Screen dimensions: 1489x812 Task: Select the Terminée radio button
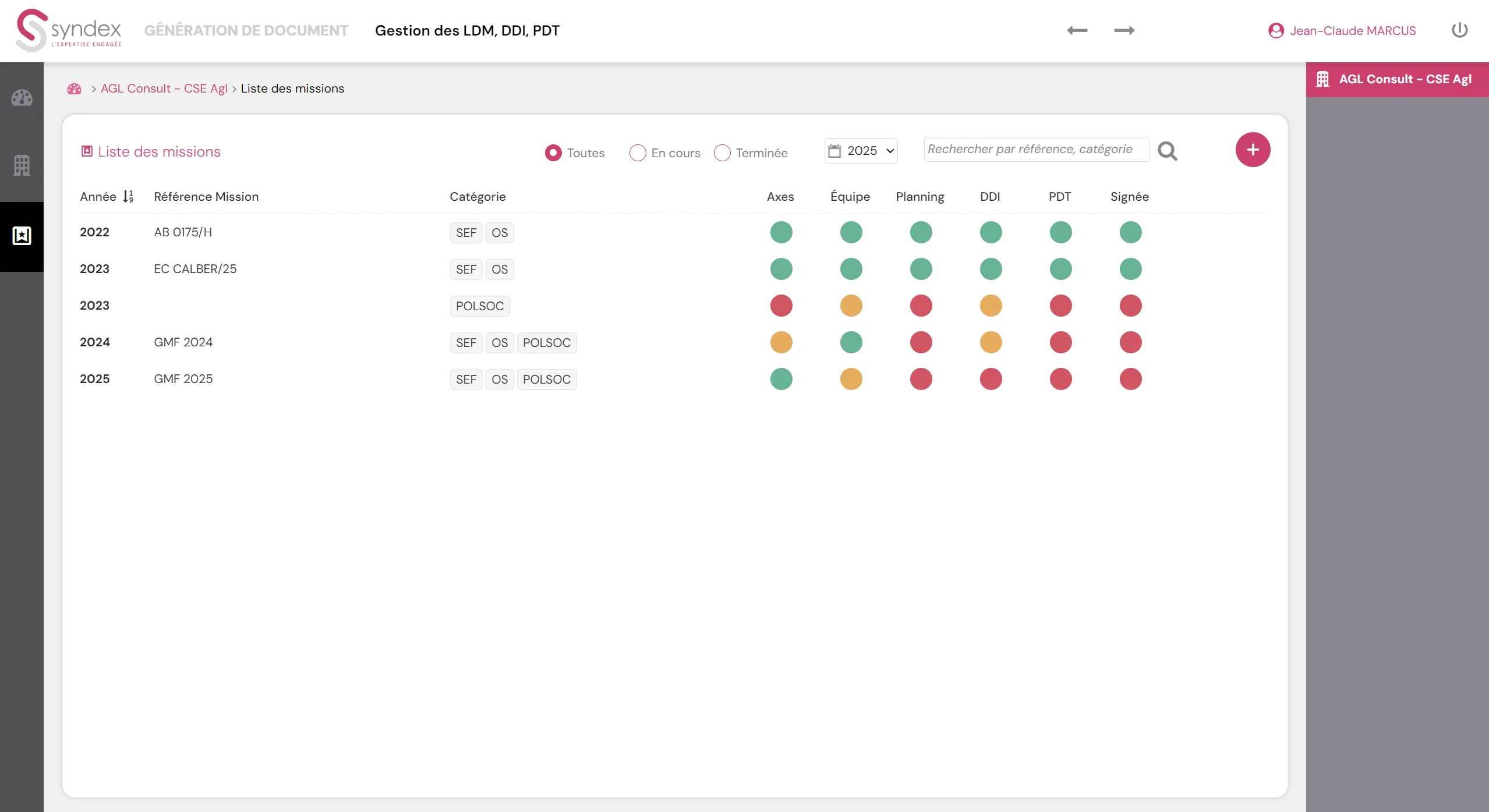coord(722,153)
